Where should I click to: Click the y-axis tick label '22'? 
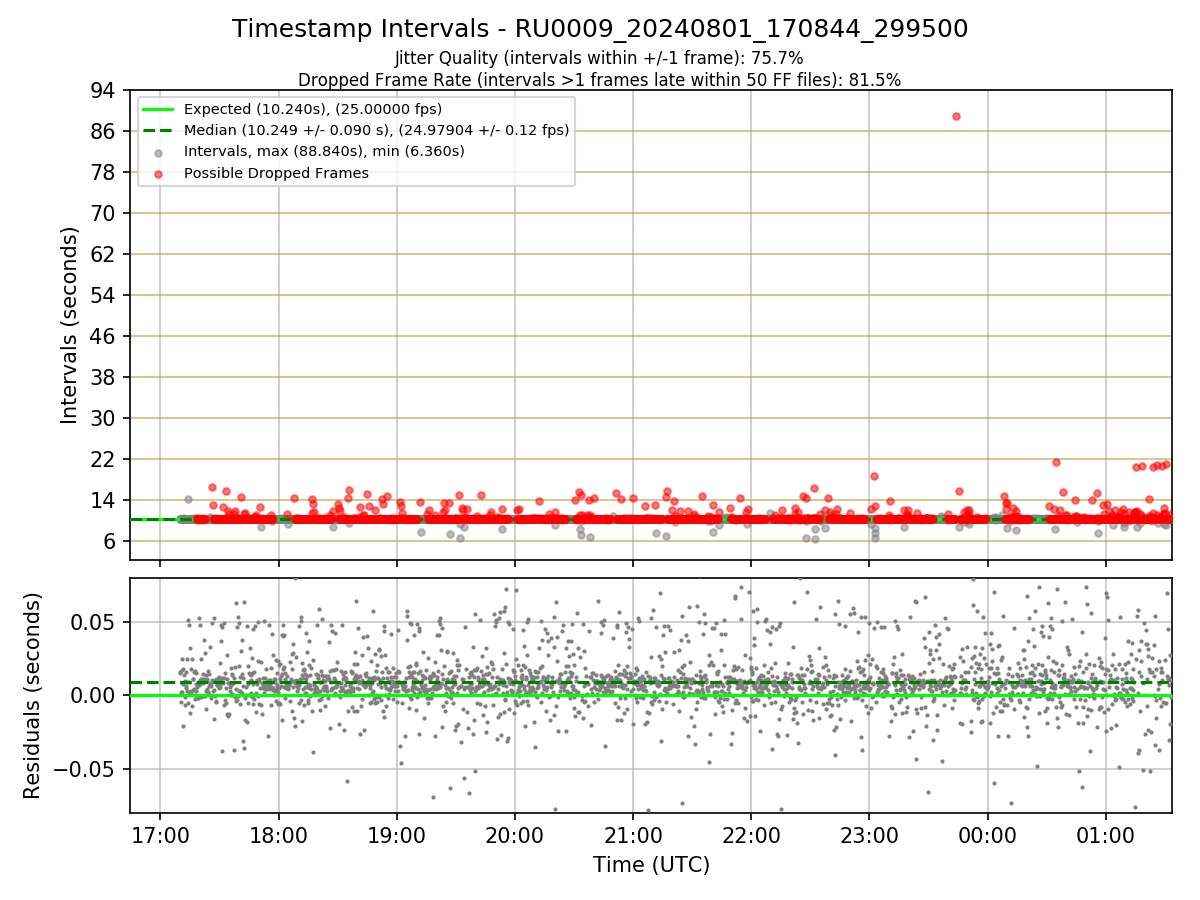[103, 459]
